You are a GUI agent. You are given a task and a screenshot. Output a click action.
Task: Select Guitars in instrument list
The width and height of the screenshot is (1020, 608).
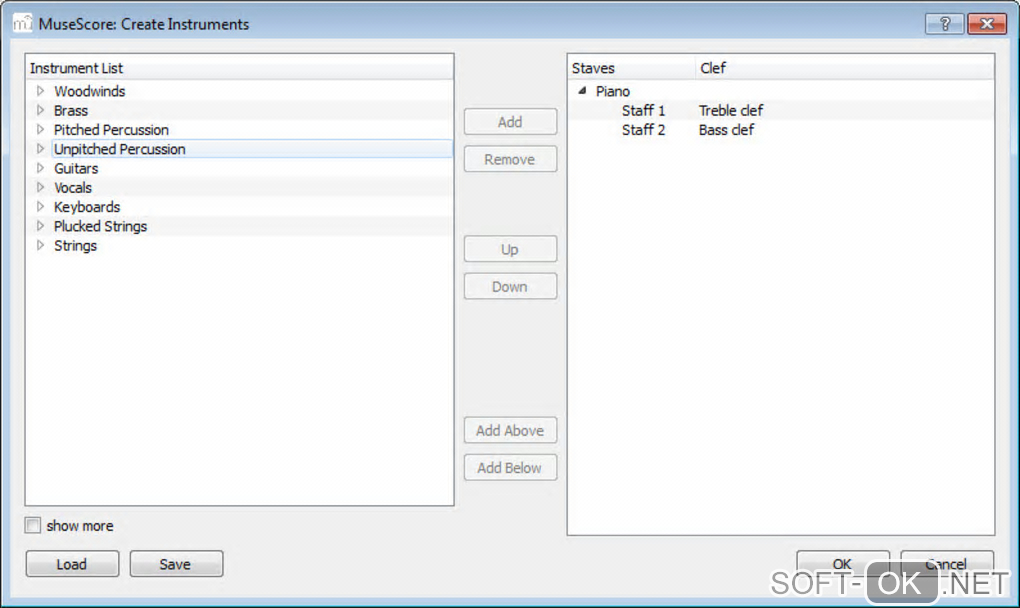(76, 168)
